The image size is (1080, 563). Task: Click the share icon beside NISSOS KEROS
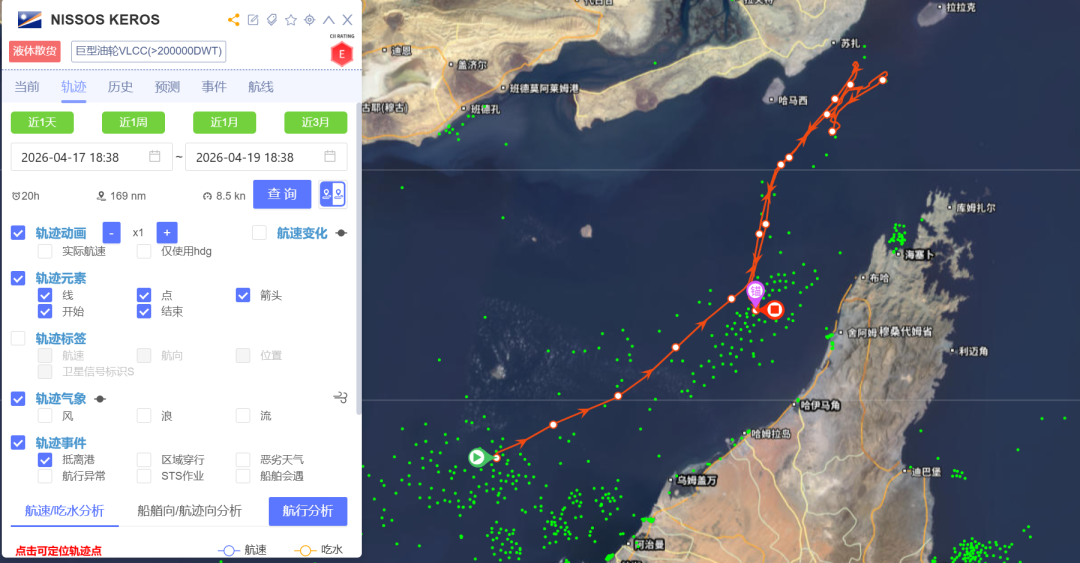point(234,20)
